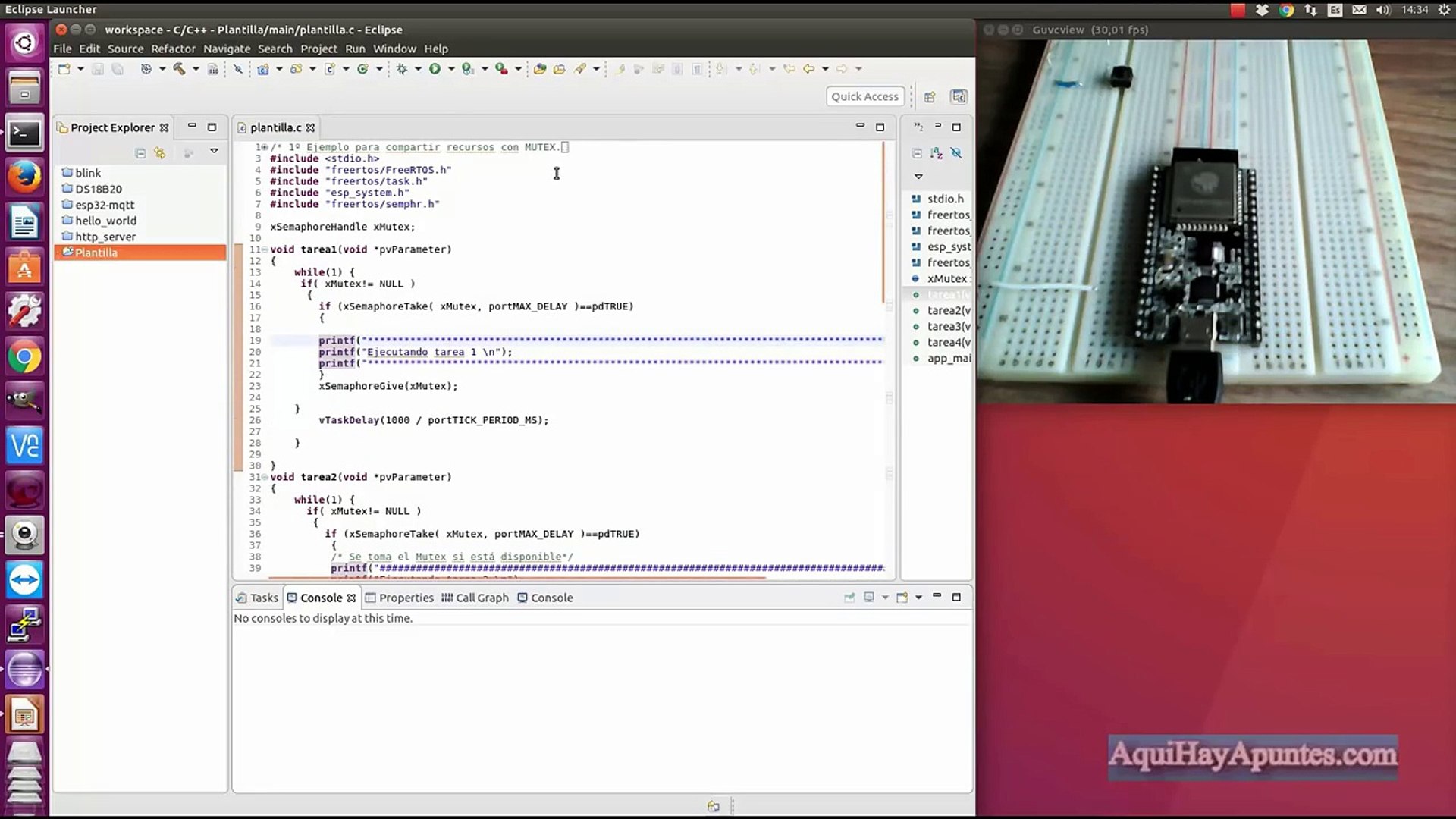Click the green Run button icon
The image size is (1456, 819).
[435, 69]
